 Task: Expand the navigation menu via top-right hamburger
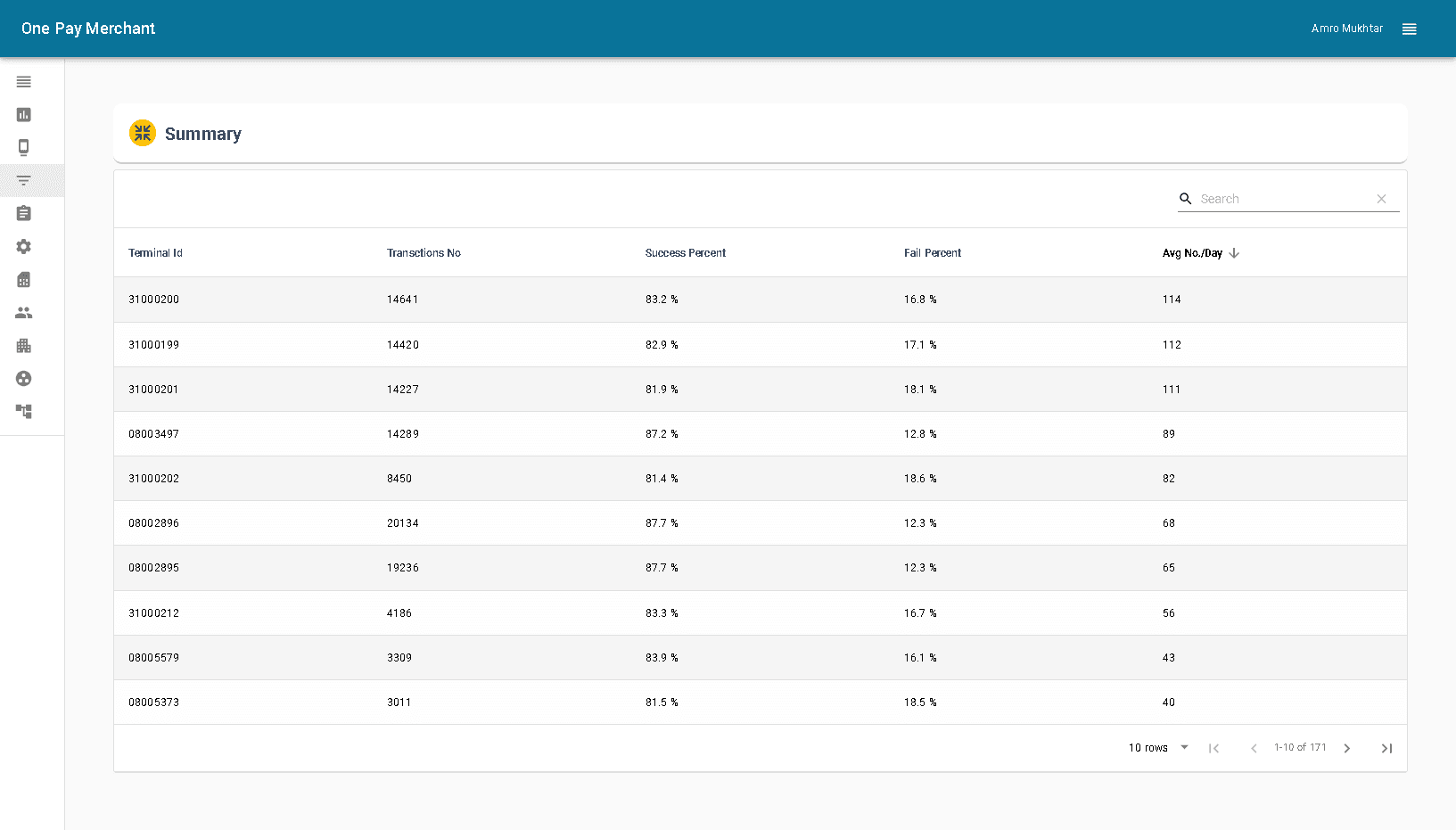click(1409, 29)
